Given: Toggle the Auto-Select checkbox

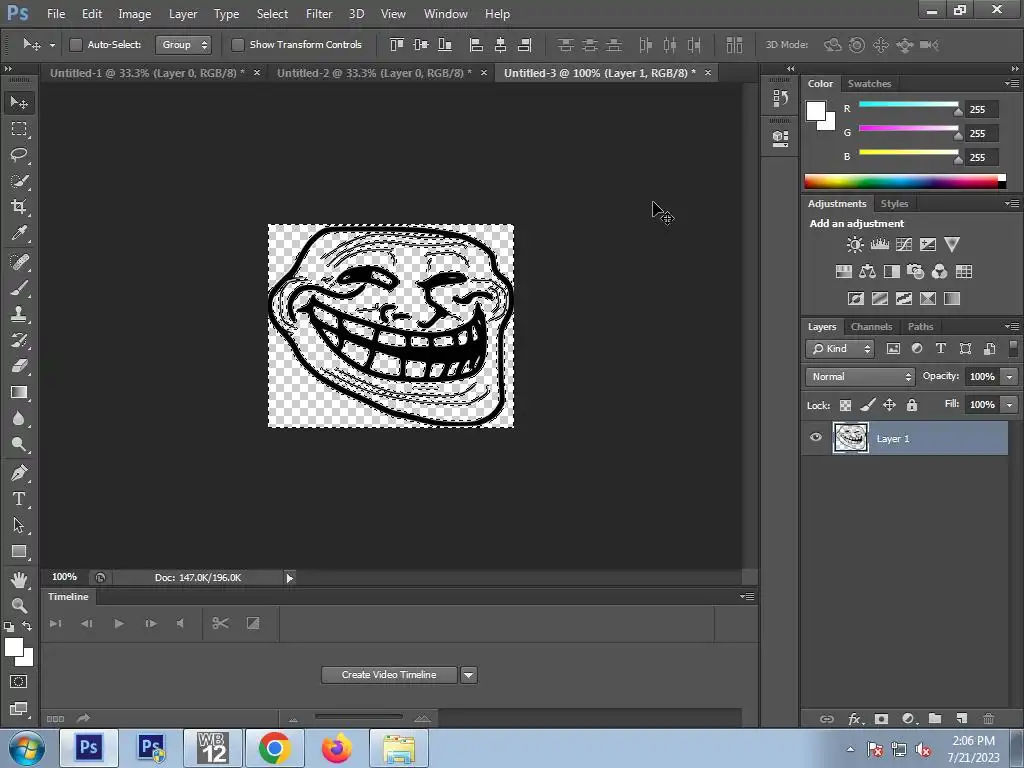Looking at the screenshot, I should [76, 44].
